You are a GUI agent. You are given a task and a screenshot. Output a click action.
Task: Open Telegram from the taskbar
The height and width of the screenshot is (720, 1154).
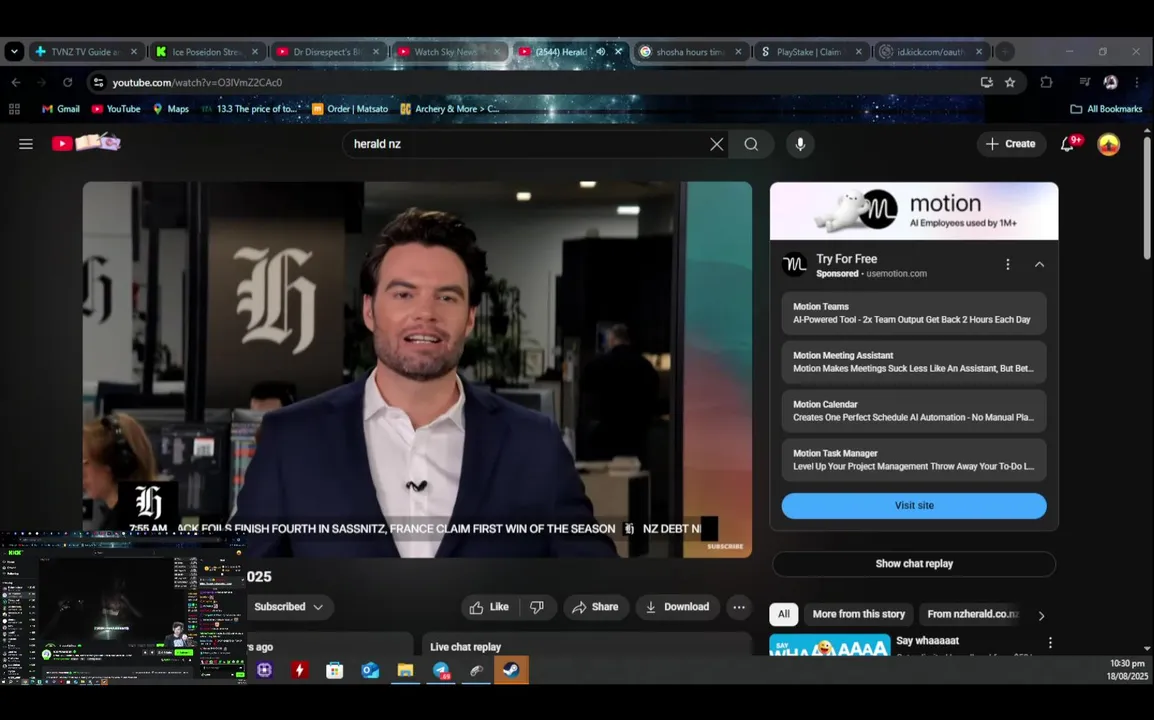pos(441,670)
